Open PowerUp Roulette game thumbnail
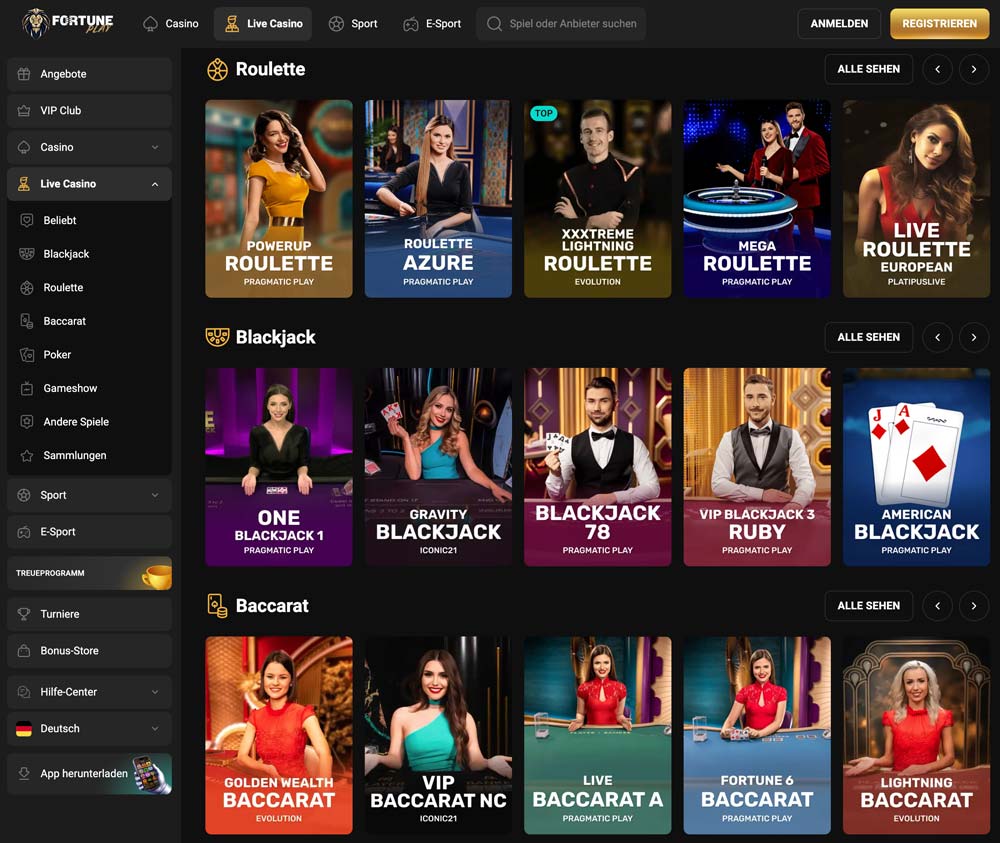1000x843 pixels. [x=279, y=199]
